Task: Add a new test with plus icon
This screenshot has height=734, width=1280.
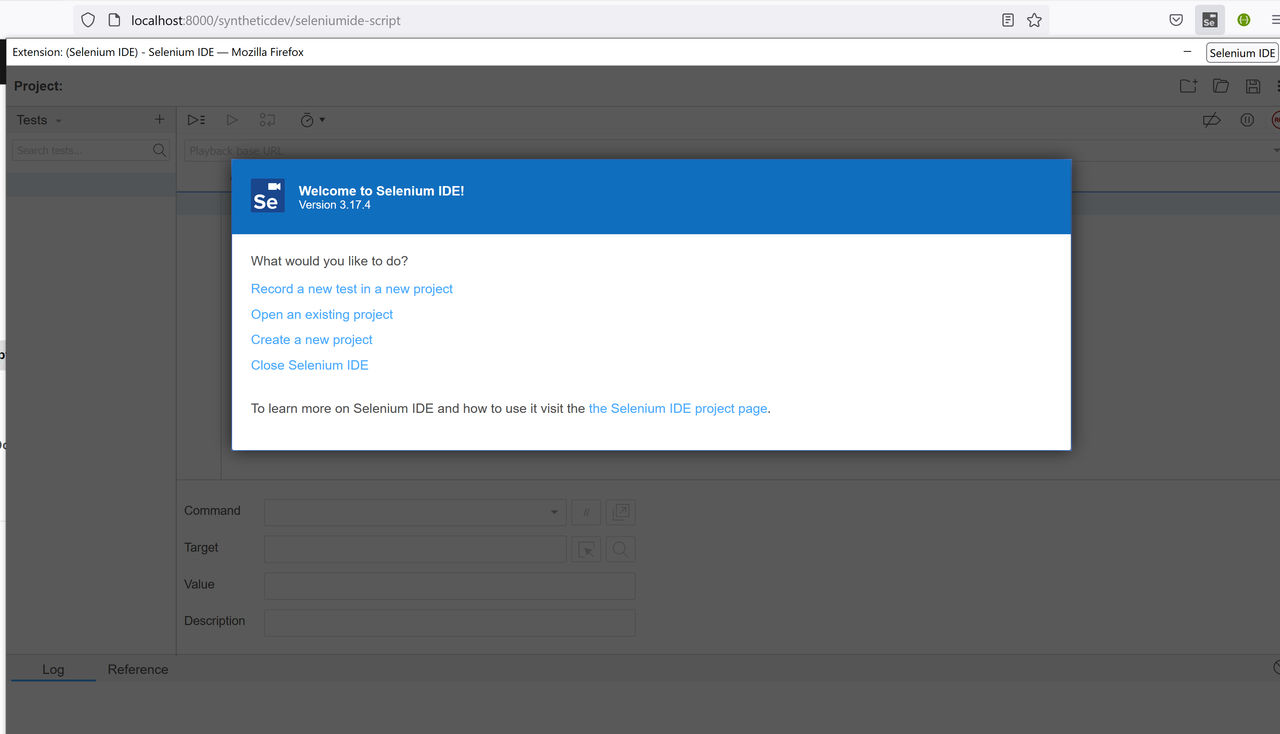Action: pyautogui.click(x=159, y=120)
